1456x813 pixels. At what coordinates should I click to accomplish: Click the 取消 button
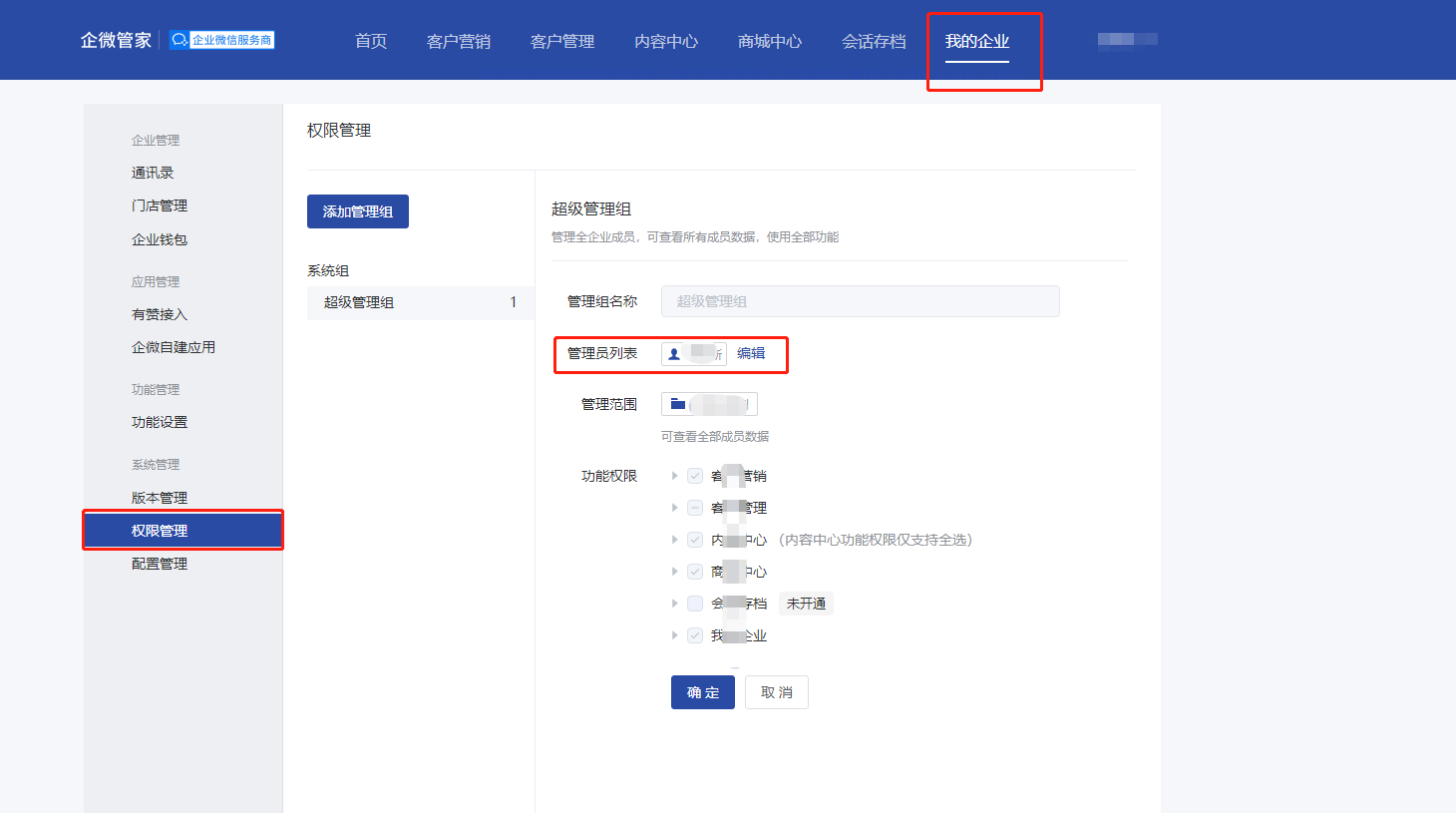click(x=777, y=692)
